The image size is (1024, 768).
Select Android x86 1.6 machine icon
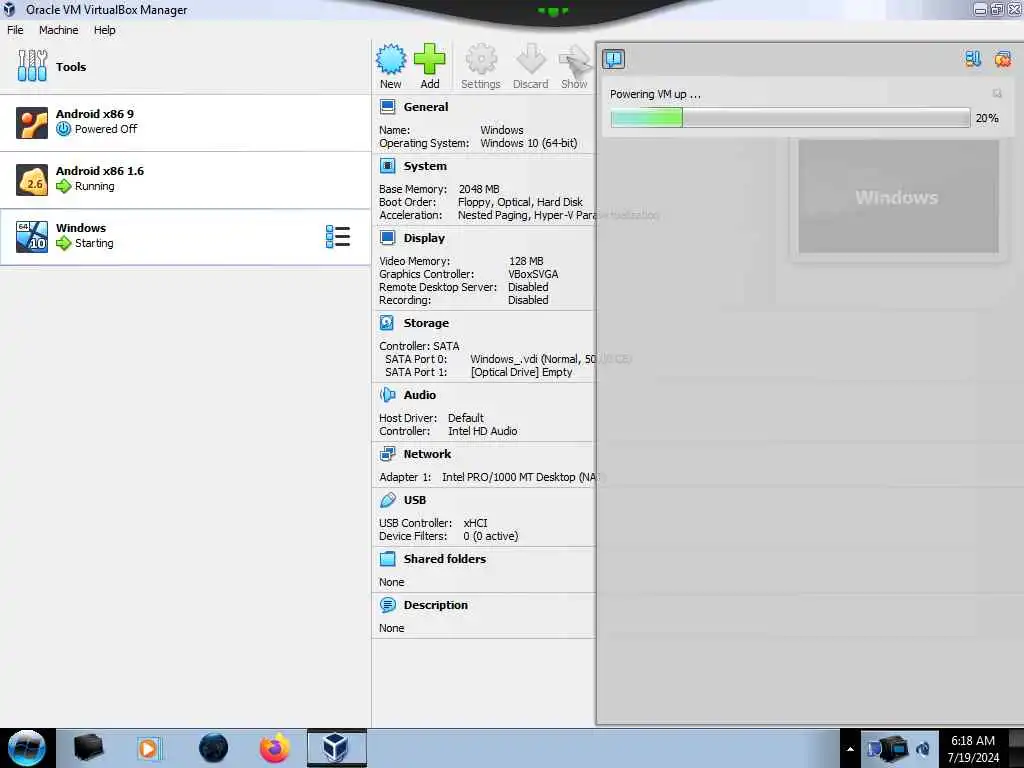coord(32,180)
